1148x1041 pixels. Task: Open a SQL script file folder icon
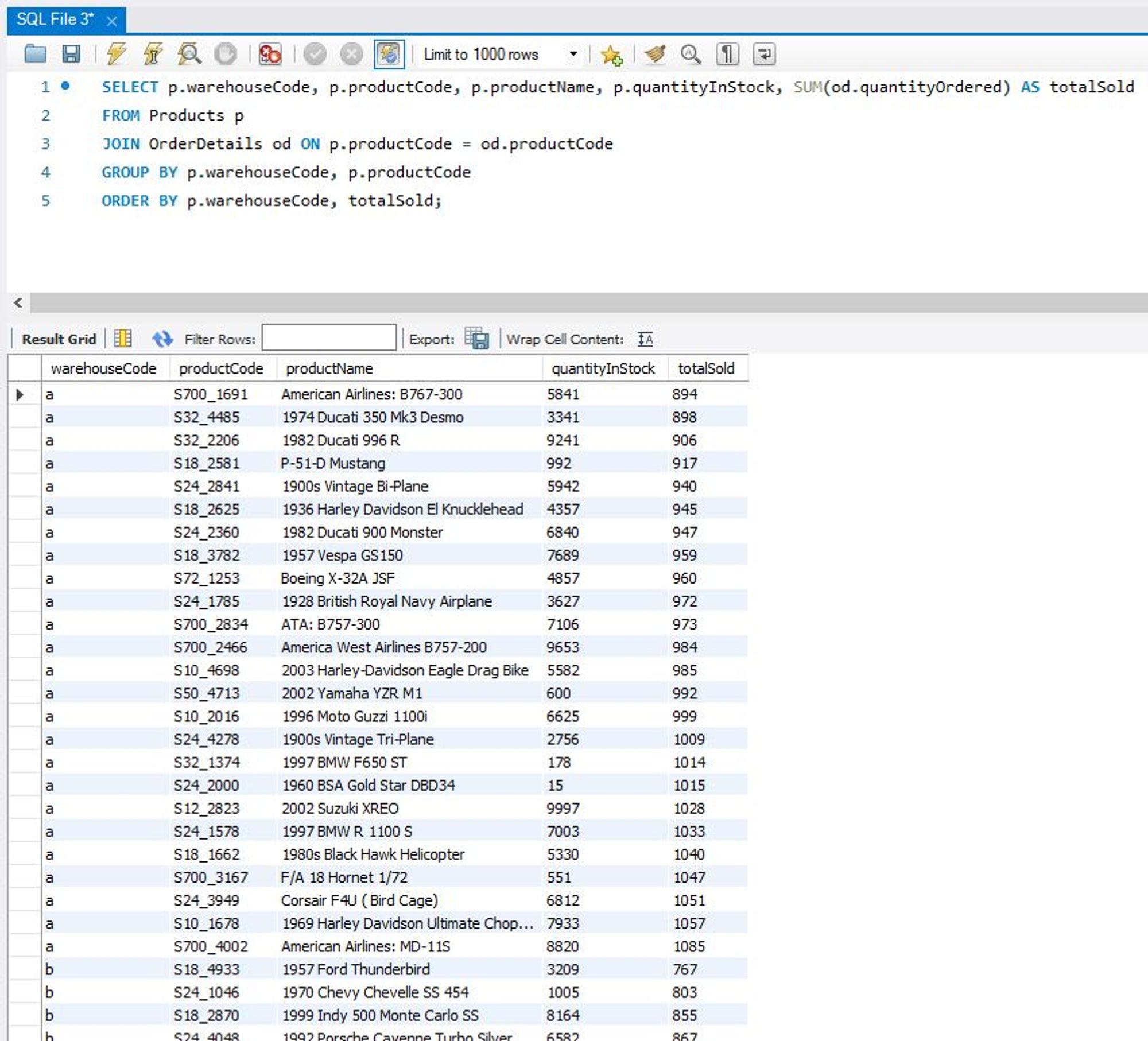tap(36, 54)
